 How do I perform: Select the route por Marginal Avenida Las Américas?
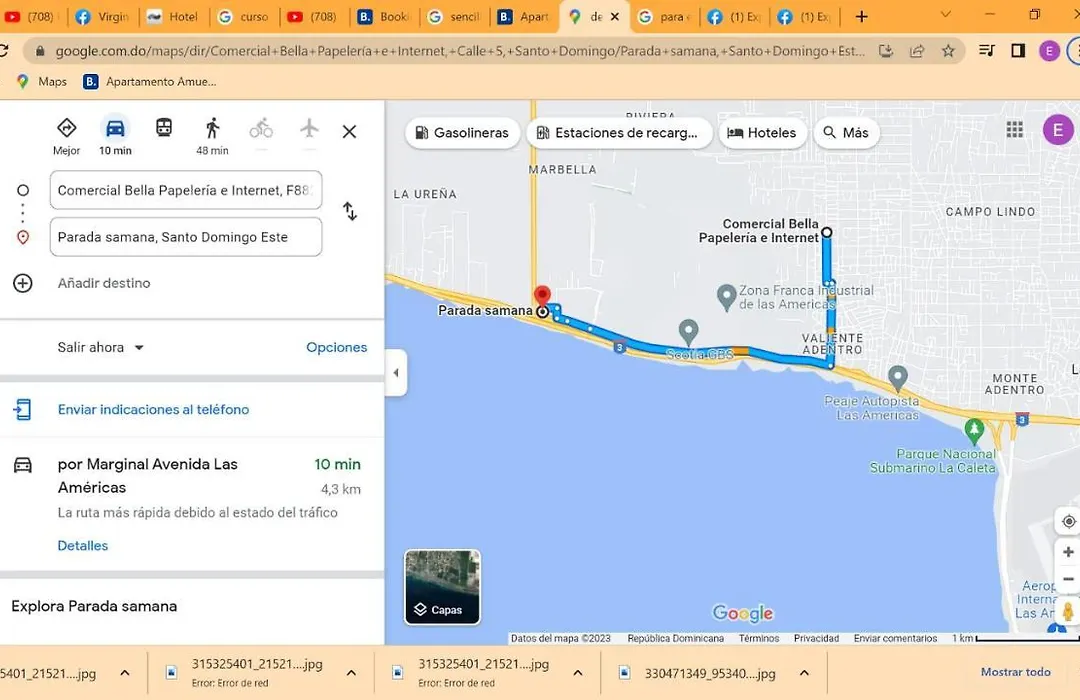click(192, 489)
